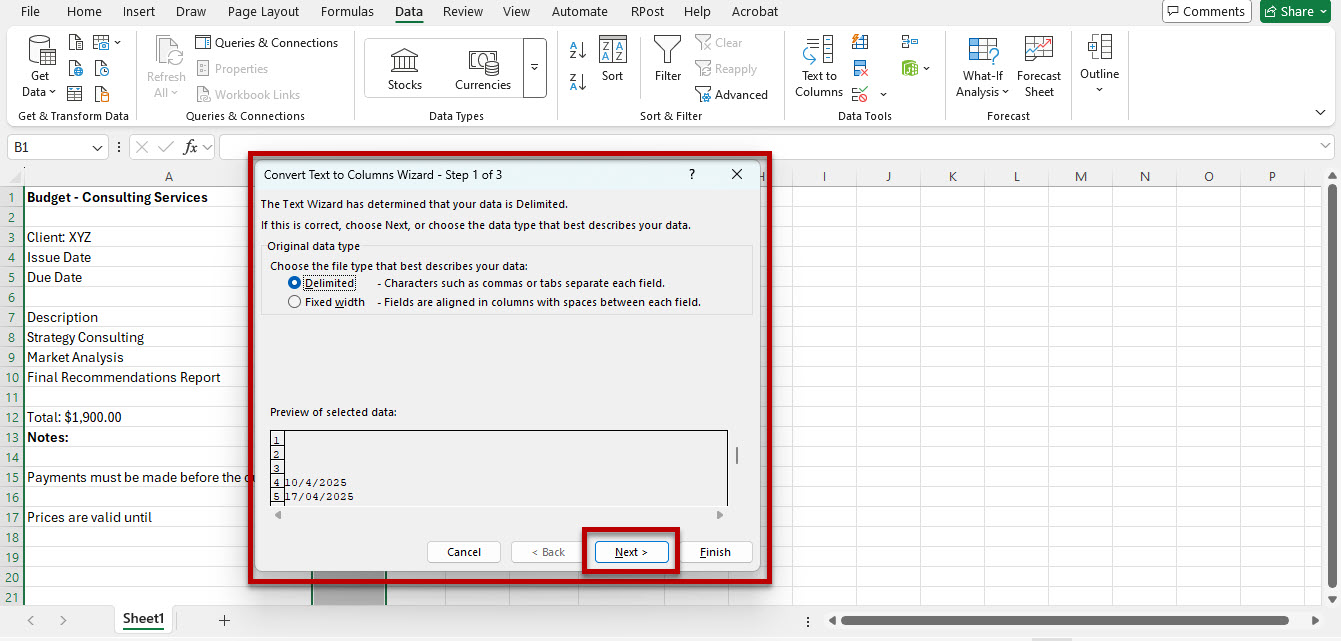Switch to the Home tab
This screenshot has width=1341, height=641.
coord(84,12)
